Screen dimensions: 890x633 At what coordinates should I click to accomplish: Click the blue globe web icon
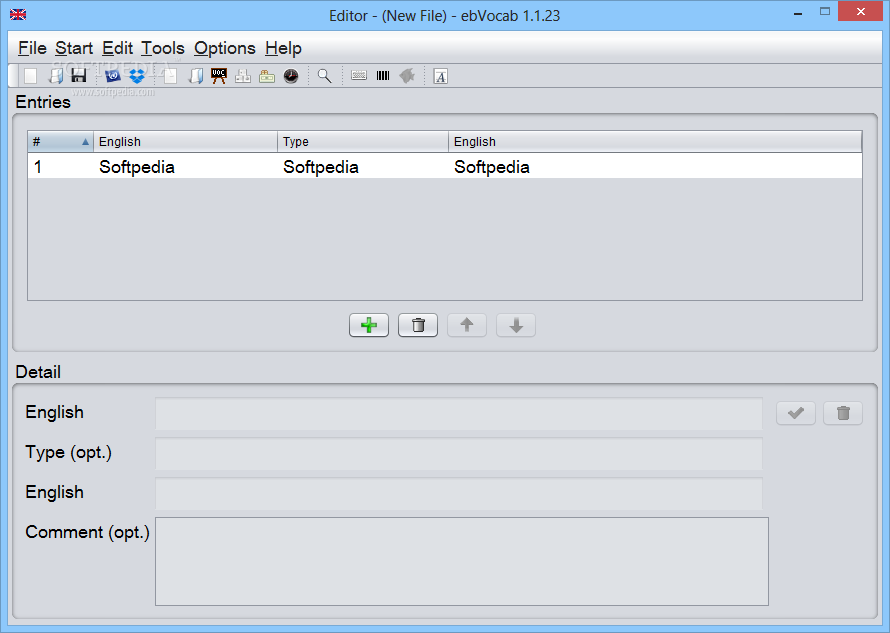[x=113, y=76]
